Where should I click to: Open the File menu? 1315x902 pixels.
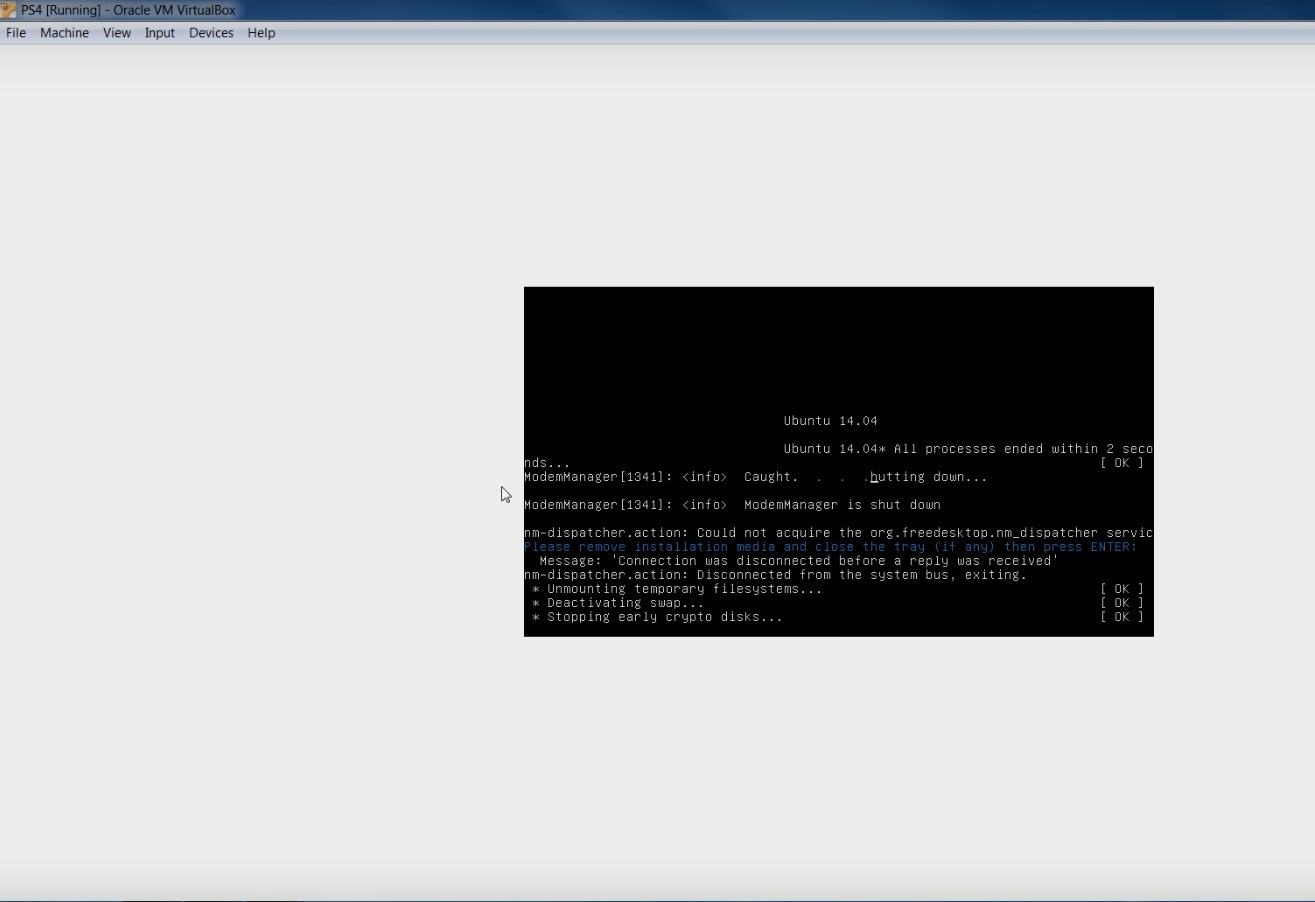tap(16, 33)
